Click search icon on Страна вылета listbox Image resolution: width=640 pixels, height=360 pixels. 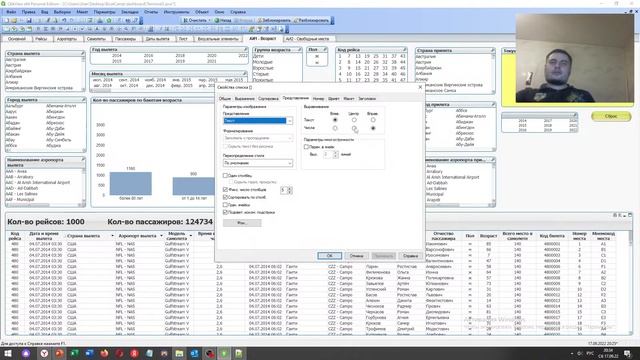point(82,53)
